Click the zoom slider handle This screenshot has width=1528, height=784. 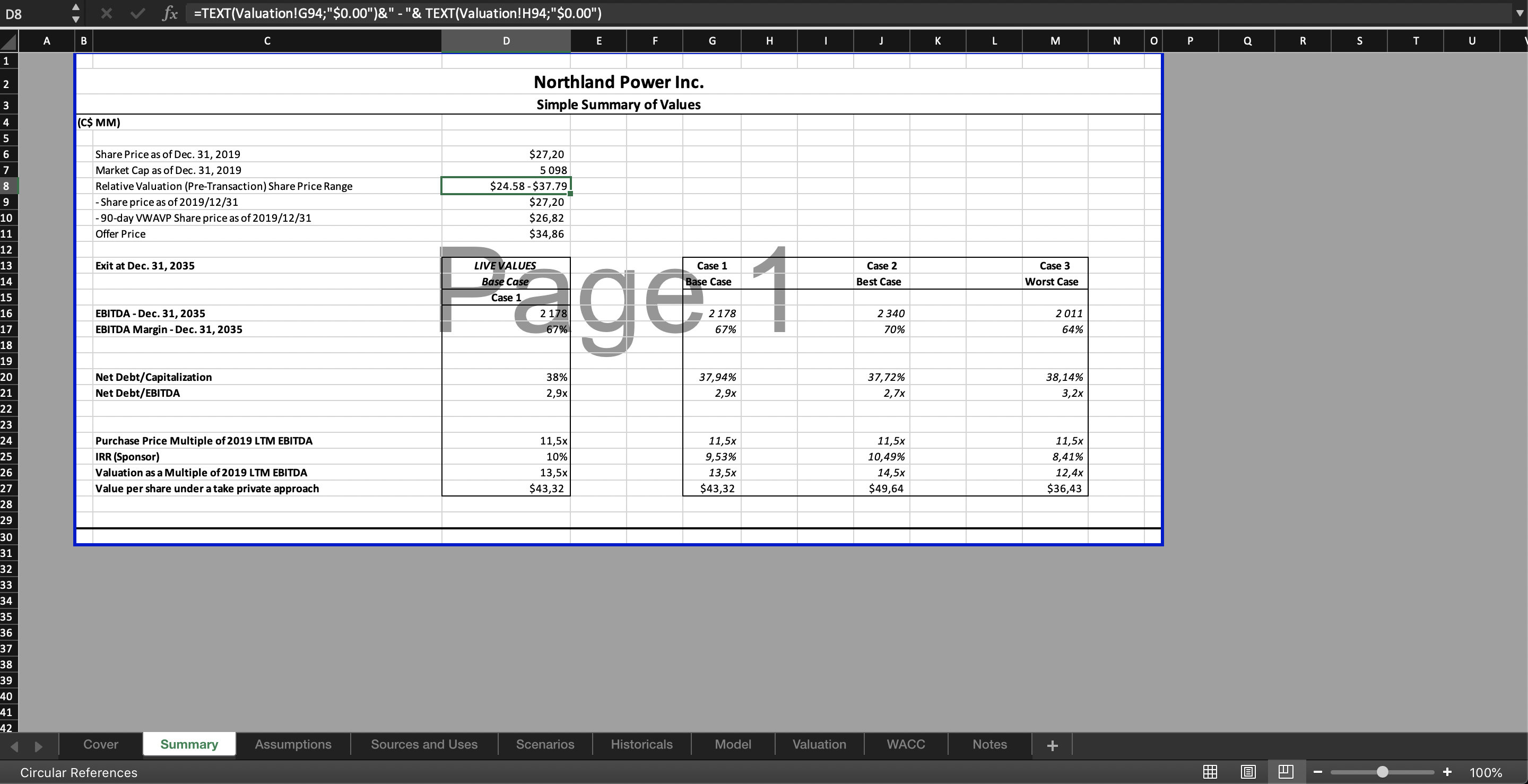pos(1383,772)
